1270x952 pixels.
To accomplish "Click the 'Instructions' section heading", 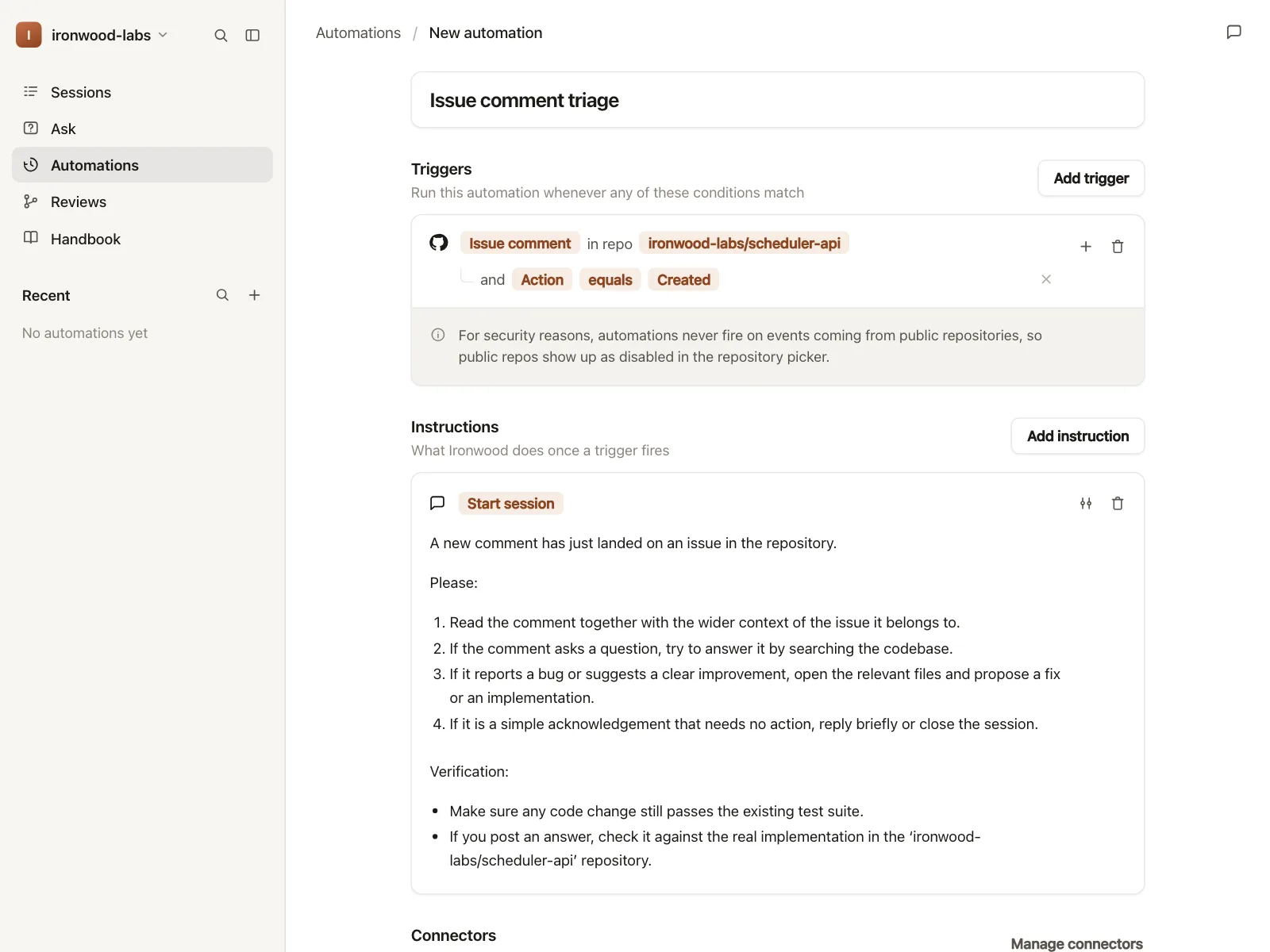I will tap(455, 427).
